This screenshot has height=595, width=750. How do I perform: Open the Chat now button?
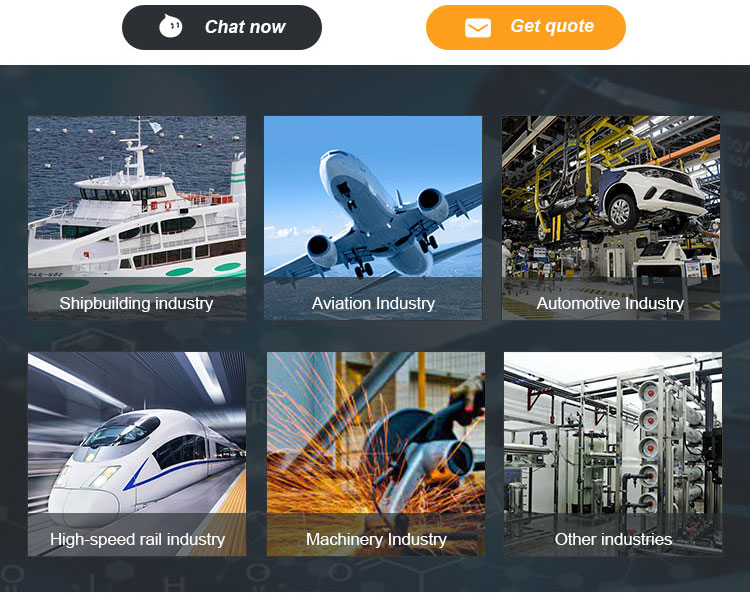click(222, 27)
